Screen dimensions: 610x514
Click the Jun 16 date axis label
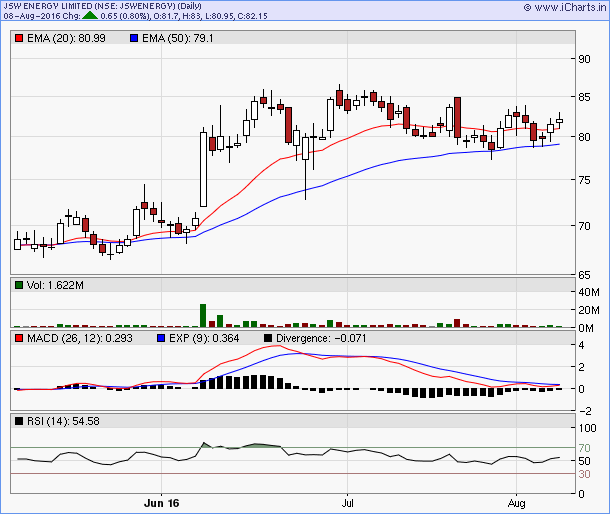point(161,503)
